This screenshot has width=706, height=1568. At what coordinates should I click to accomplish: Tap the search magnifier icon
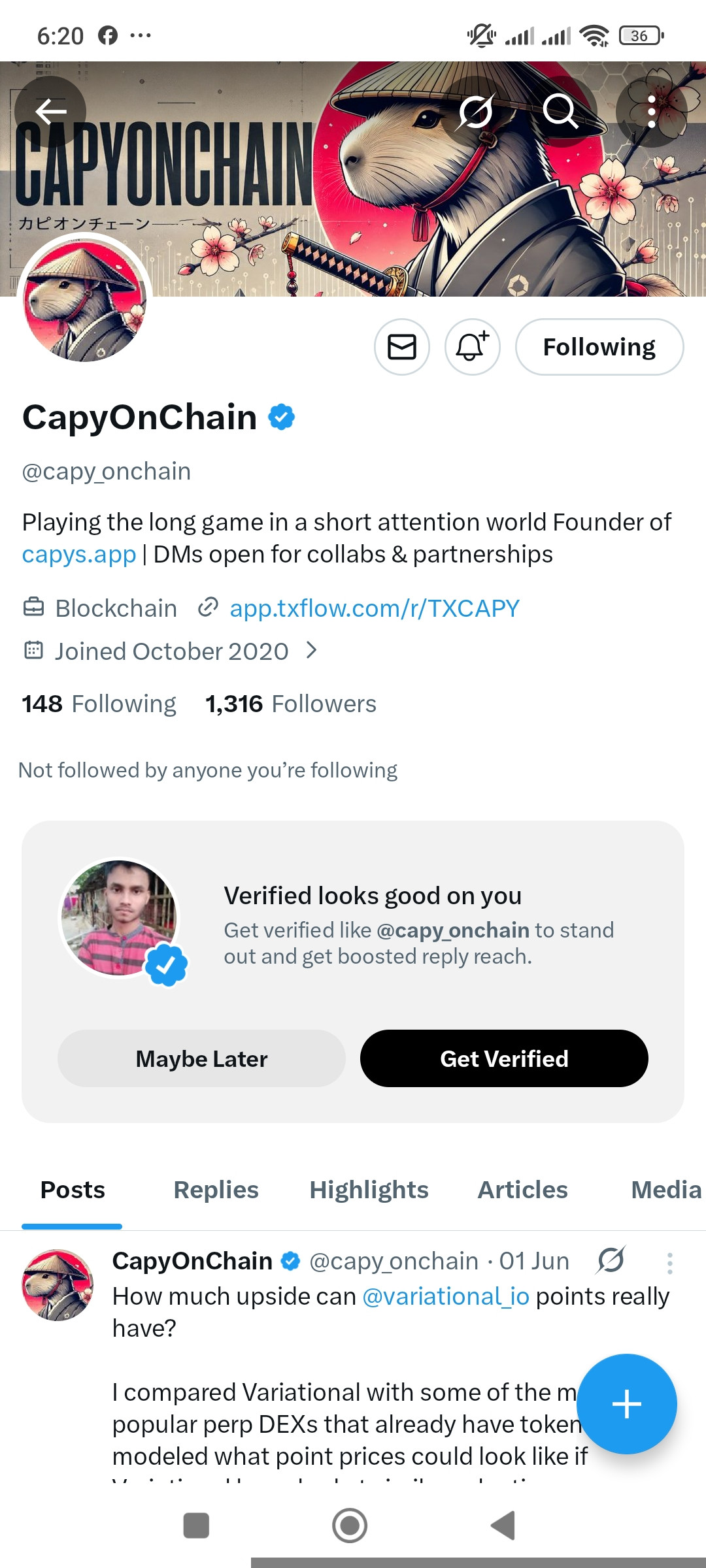click(x=560, y=112)
